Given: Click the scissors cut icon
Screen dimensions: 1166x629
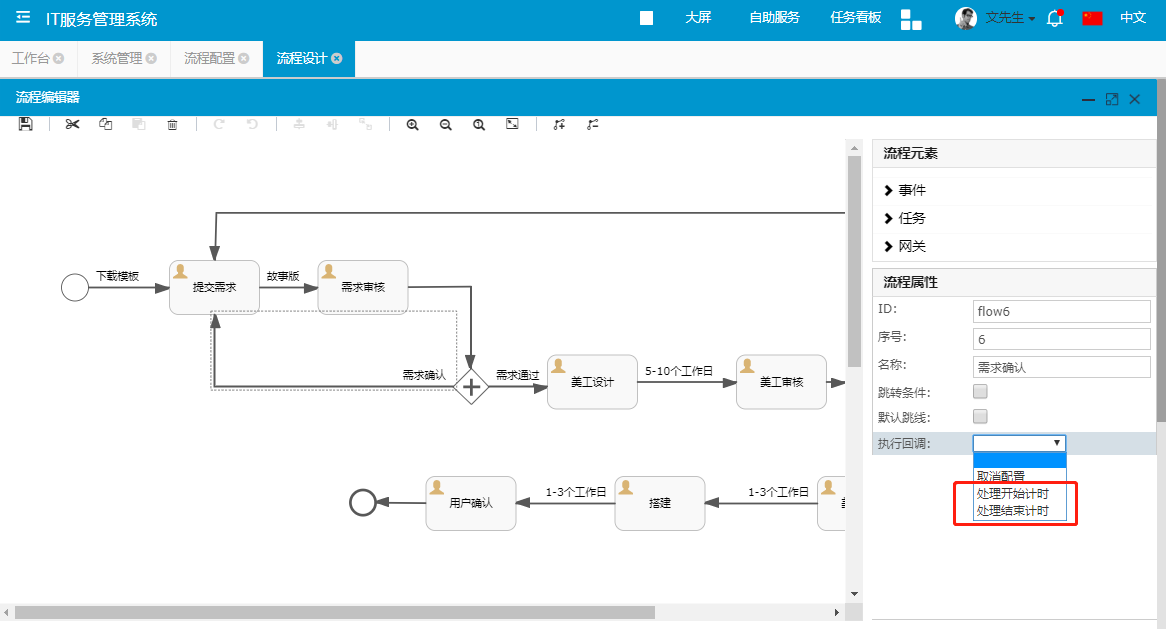Looking at the screenshot, I should tap(72, 124).
